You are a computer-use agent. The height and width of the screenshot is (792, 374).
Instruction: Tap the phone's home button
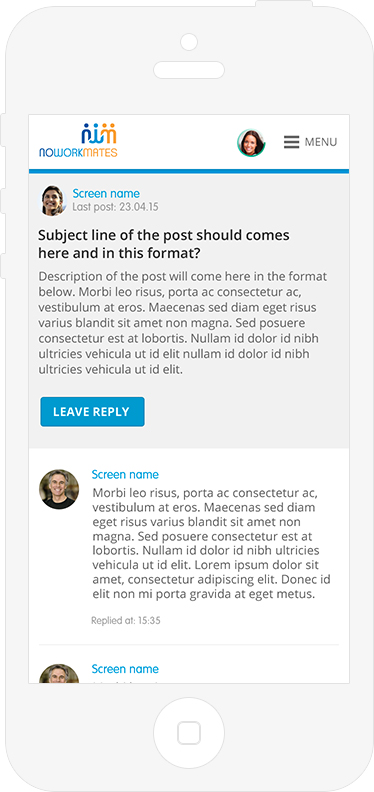[189, 733]
